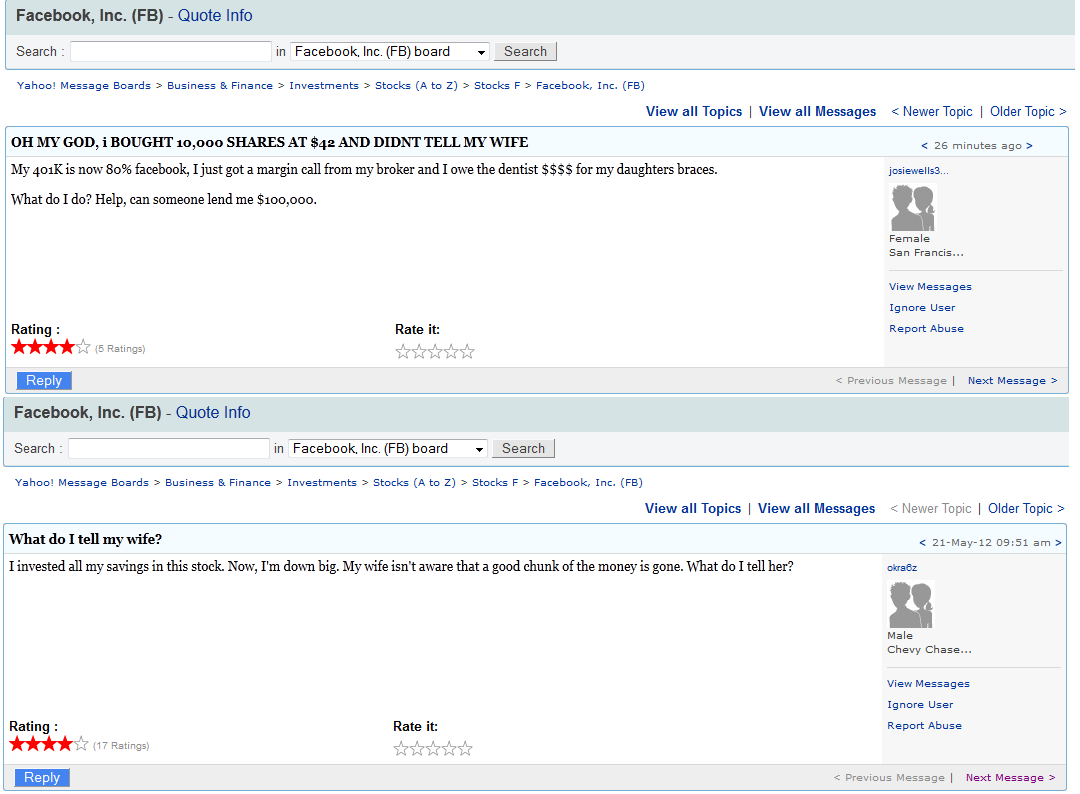1080x794 pixels.
Task: Open okra6z username profile link
Action: pyautogui.click(x=902, y=567)
